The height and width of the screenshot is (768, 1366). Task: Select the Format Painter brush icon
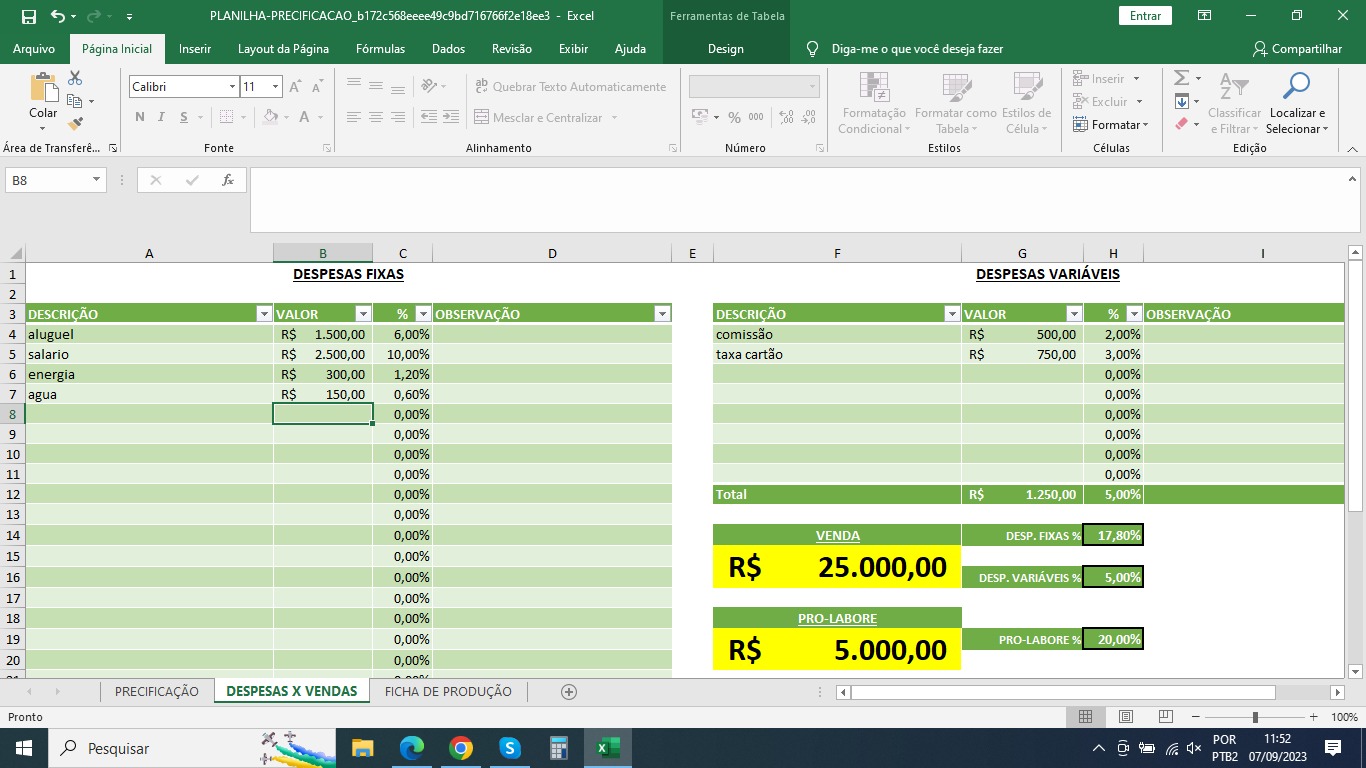pyautogui.click(x=75, y=124)
